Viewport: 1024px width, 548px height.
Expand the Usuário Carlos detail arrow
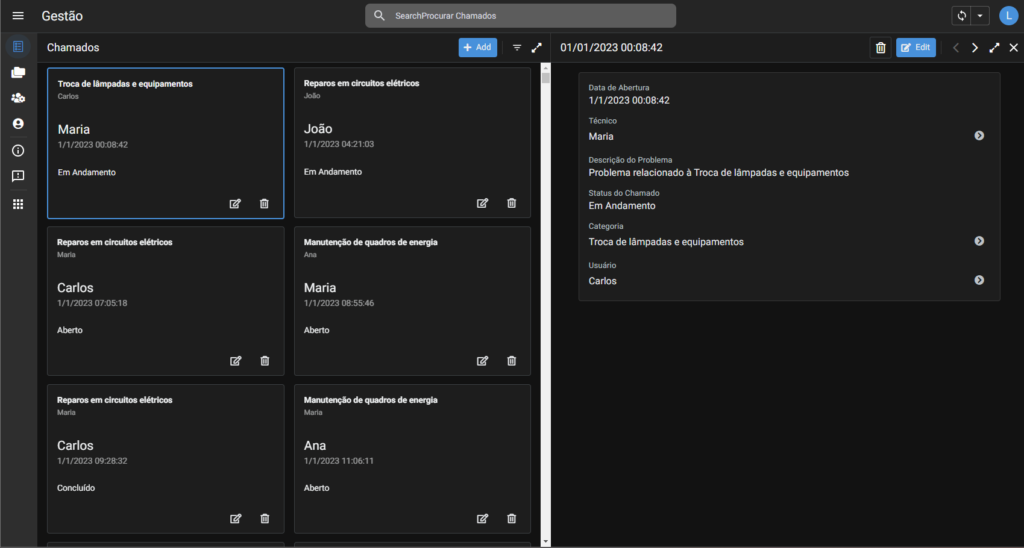click(979, 281)
